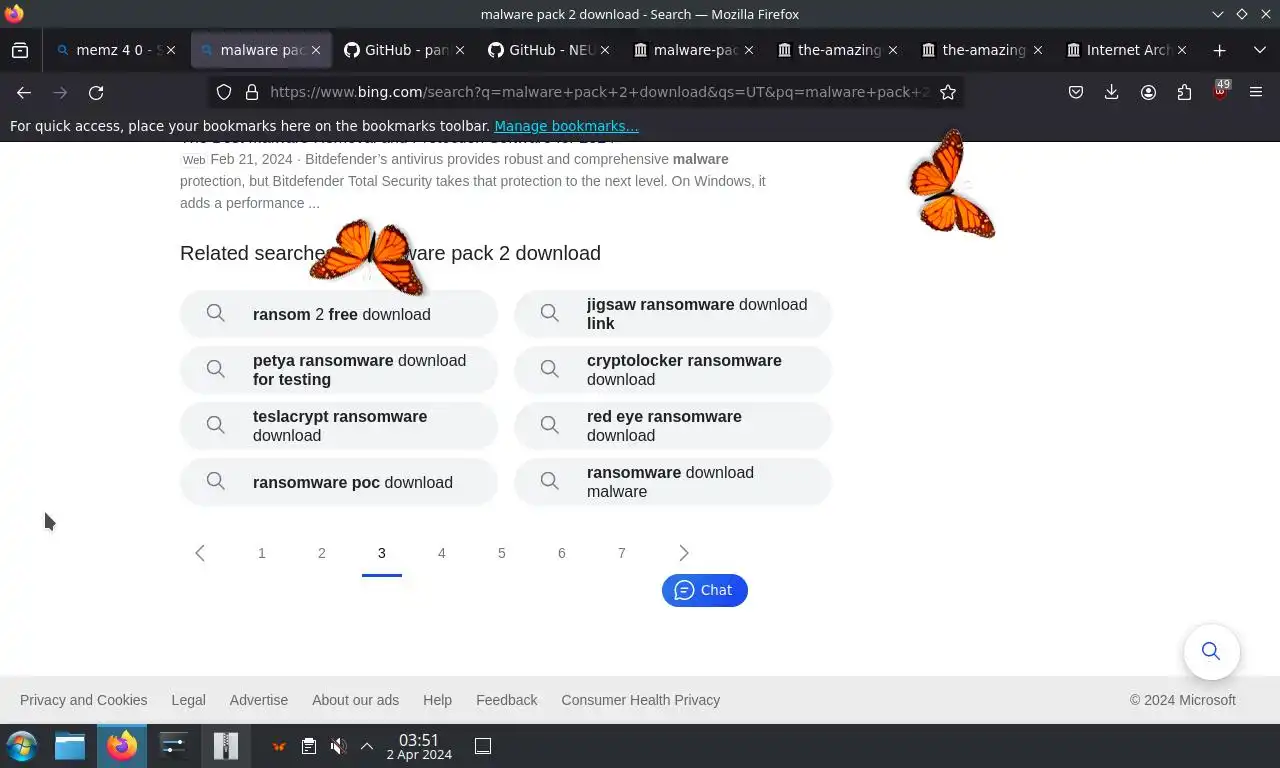Go to previous results page arrow

(200, 553)
